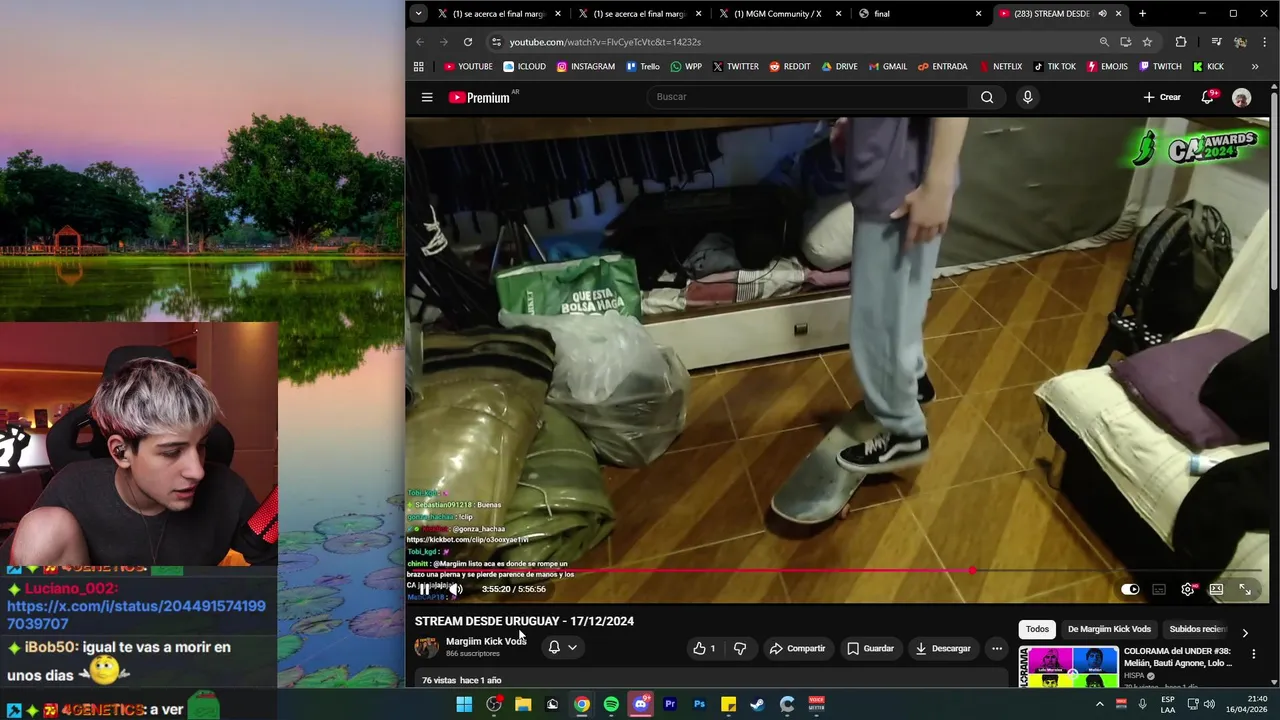Image resolution: width=1280 pixels, height=720 pixels.
Task: Open Windows Start menu
Action: point(464,705)
